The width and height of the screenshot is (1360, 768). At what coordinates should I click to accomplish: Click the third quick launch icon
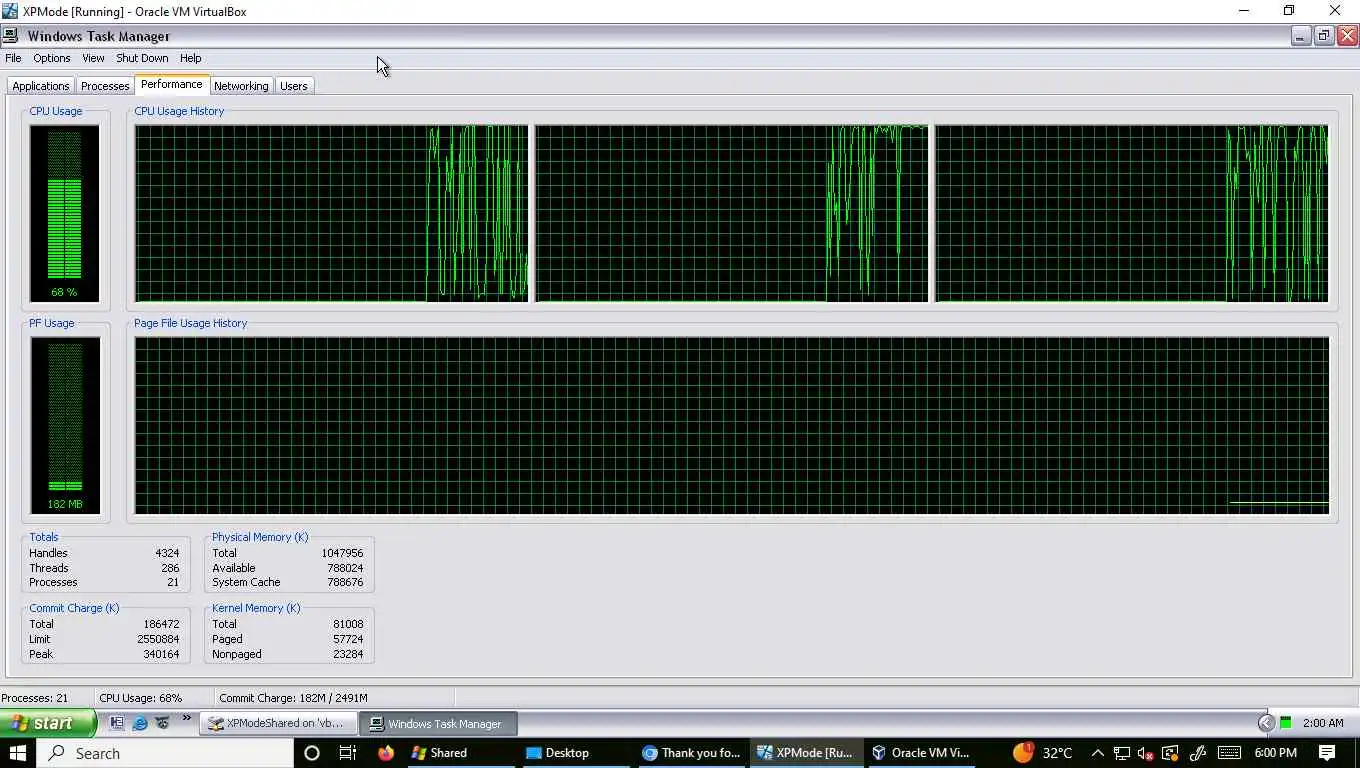coord(162,723)
